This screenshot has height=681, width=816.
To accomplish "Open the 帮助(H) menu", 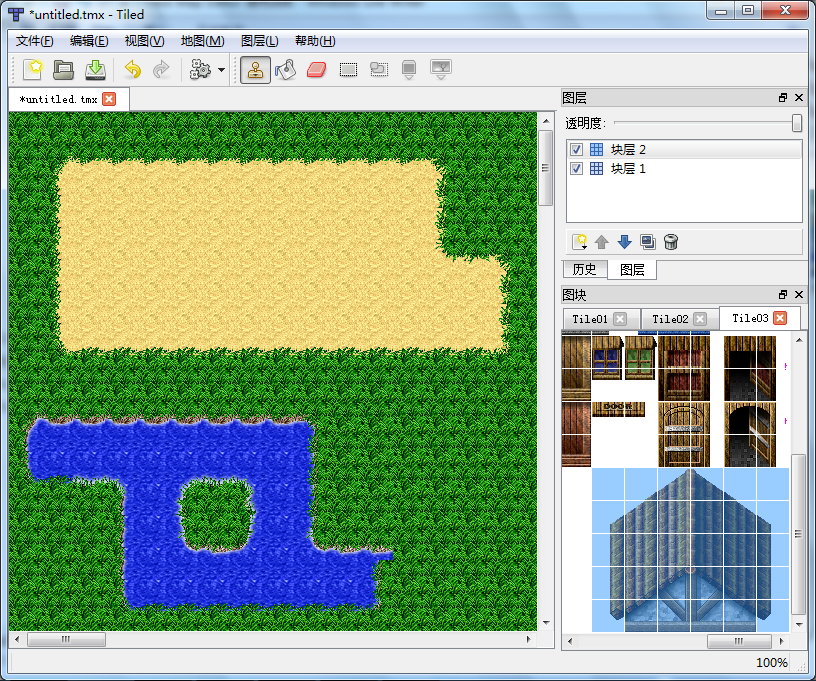I will tap(315, 41).
